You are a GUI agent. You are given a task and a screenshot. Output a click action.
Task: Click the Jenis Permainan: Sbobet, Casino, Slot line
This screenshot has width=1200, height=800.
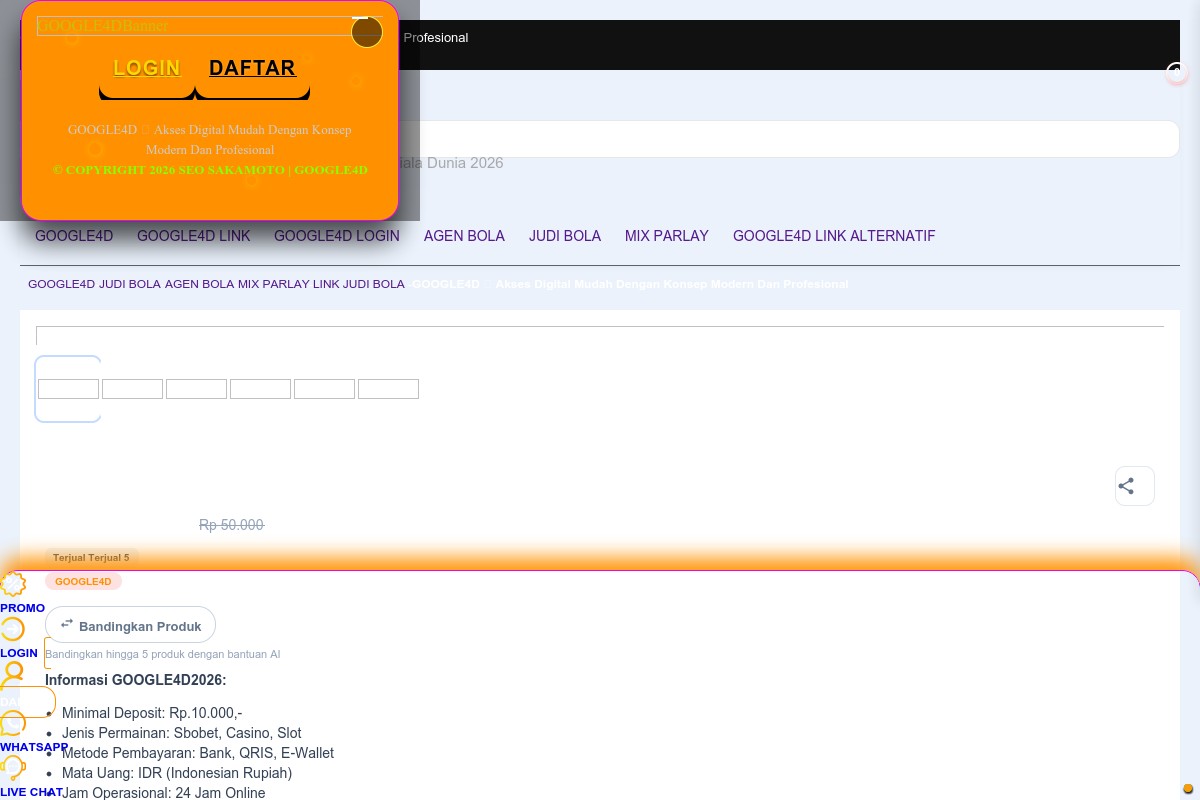pos(182,733)
